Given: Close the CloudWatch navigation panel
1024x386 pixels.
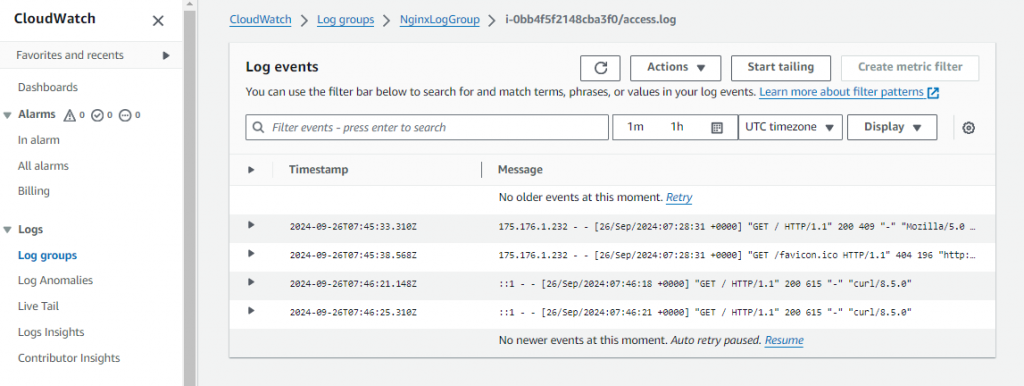Looking at the screenshot, I should click(x=158, y=21).
